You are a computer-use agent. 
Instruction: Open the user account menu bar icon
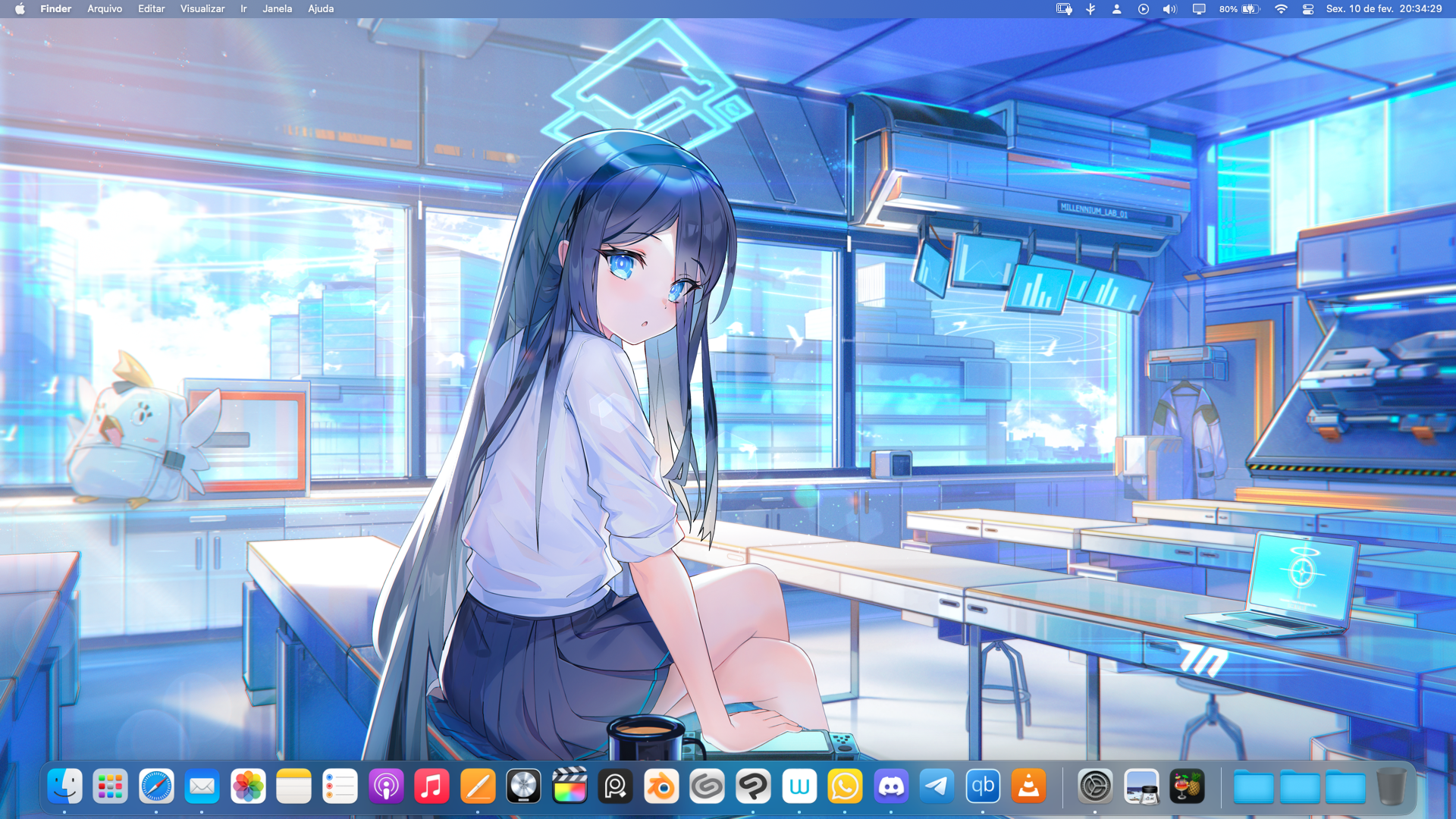pos(1116,9)
